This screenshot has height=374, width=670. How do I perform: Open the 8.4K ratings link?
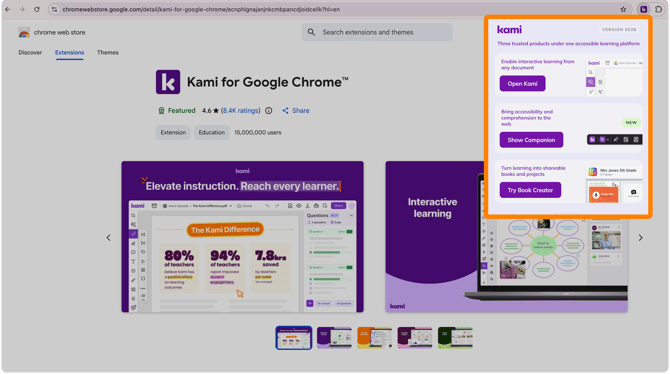pos(241,111)
